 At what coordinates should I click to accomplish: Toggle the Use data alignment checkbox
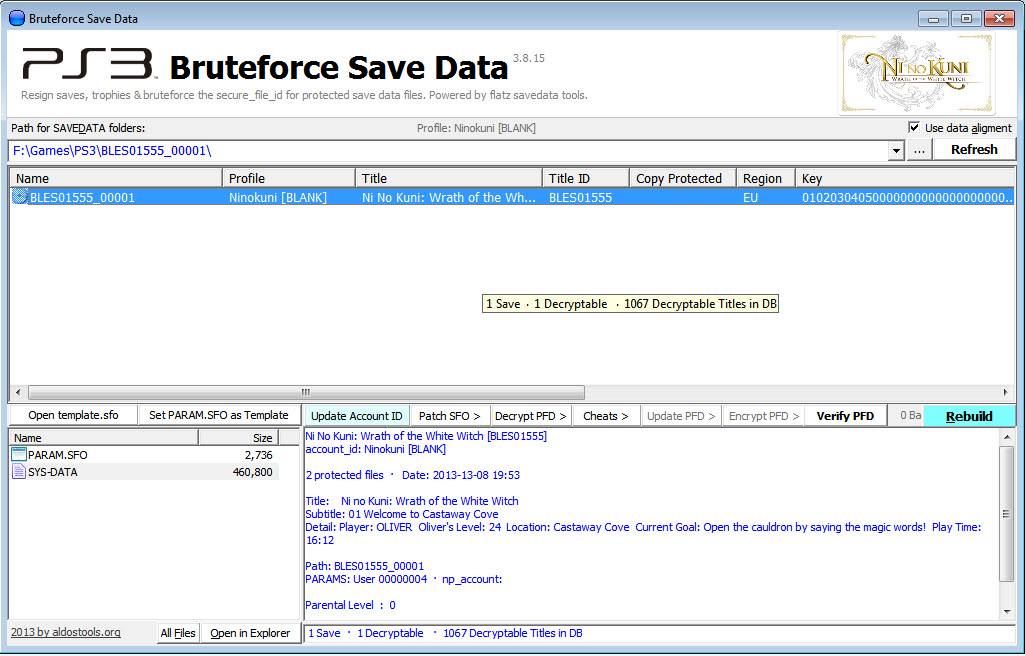[914, 127]
